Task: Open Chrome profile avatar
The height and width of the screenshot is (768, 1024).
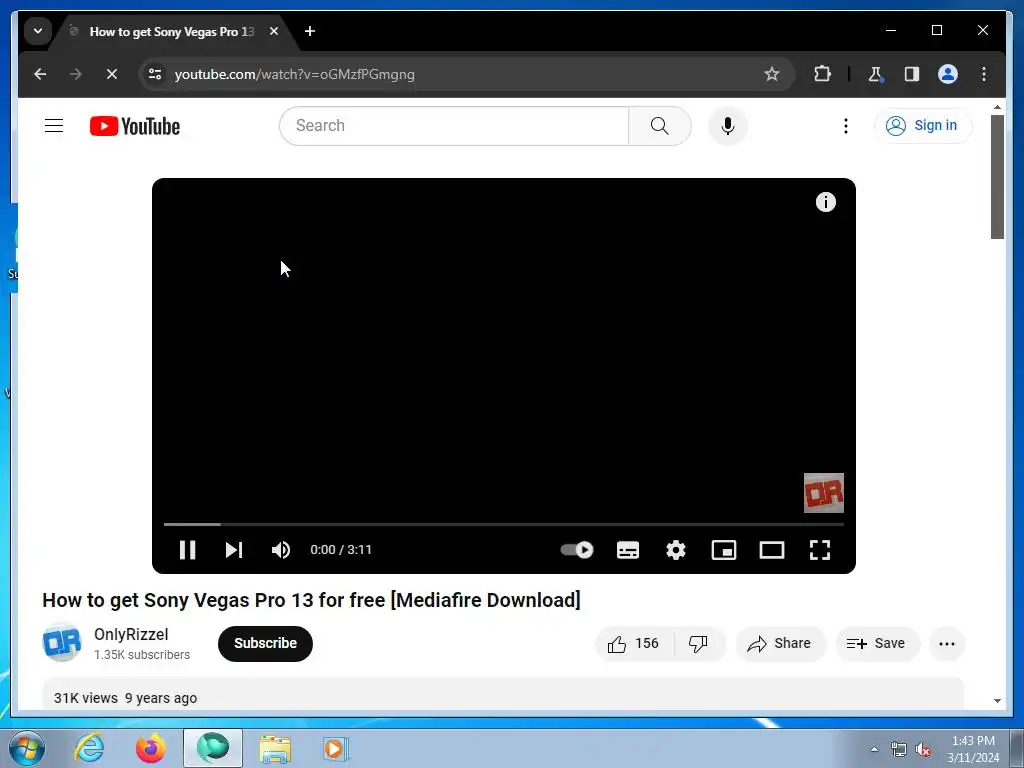Action: (948, 74)
